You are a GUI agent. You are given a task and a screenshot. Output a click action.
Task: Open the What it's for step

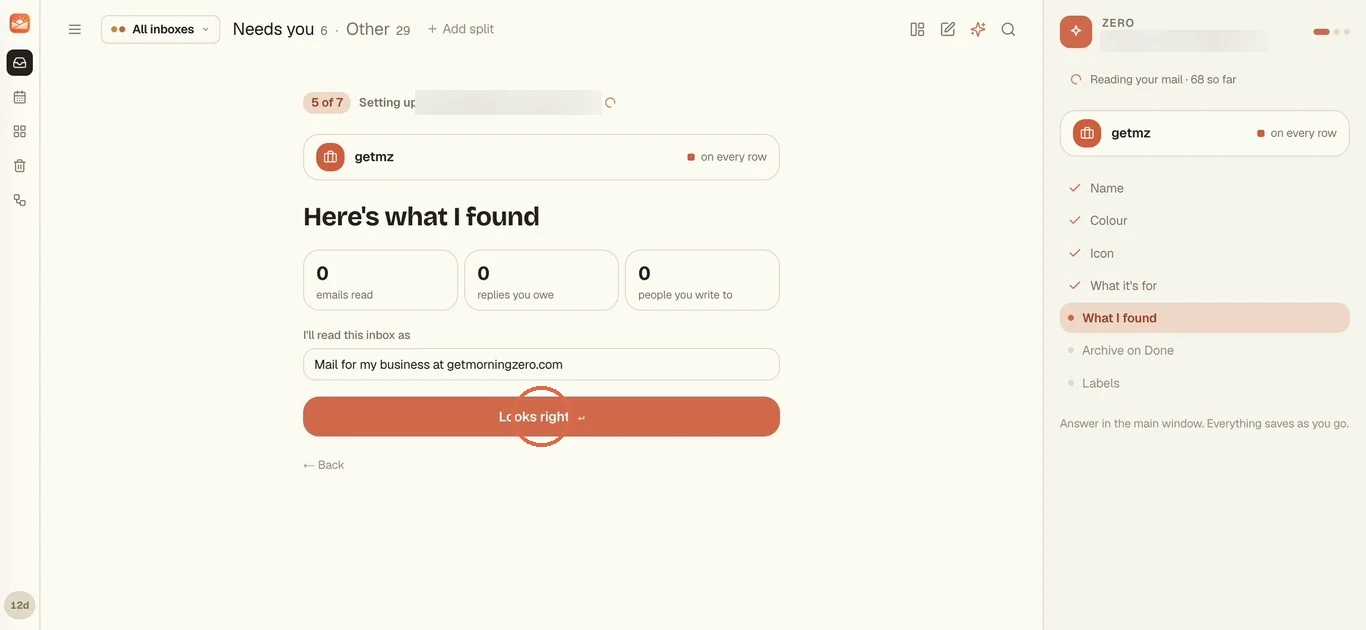coord(1205,285)
